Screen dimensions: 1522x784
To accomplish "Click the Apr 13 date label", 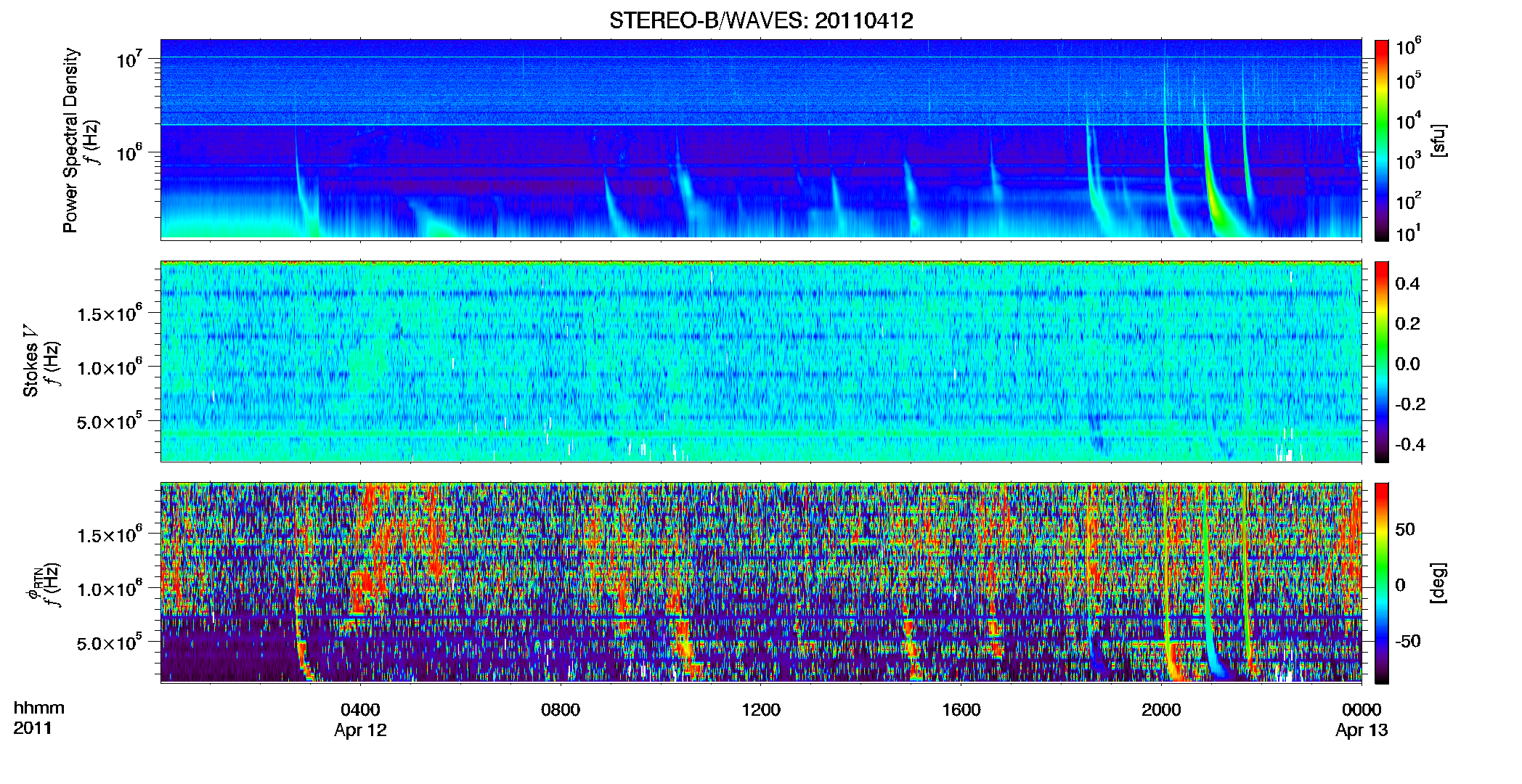I will (1362, 730).
